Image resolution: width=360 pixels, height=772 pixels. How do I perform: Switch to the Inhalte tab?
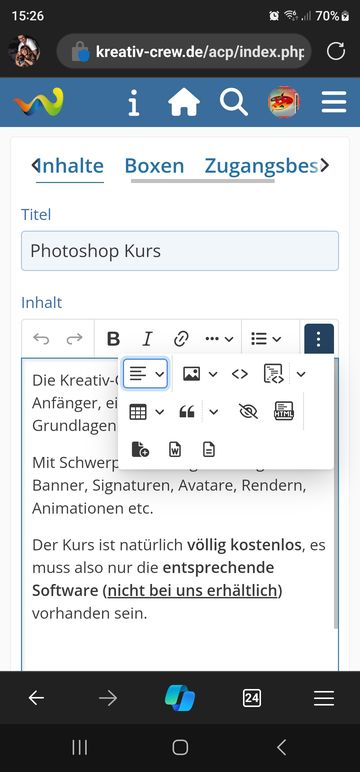[70, 166]
